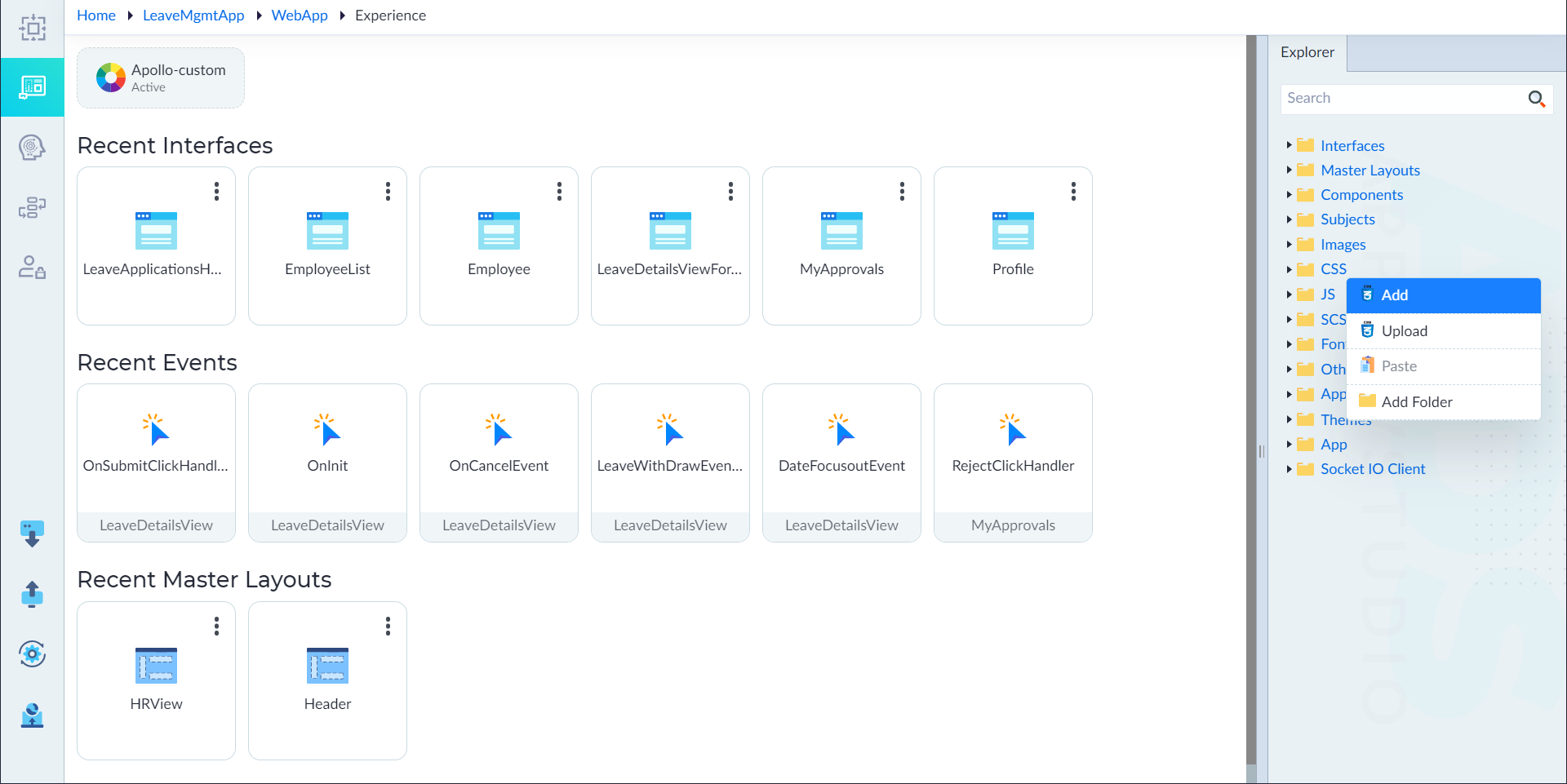This screenshot has width=1567, height=784.
Task: Expand the Images folder arrow
Action: (x=1289, y=244)
